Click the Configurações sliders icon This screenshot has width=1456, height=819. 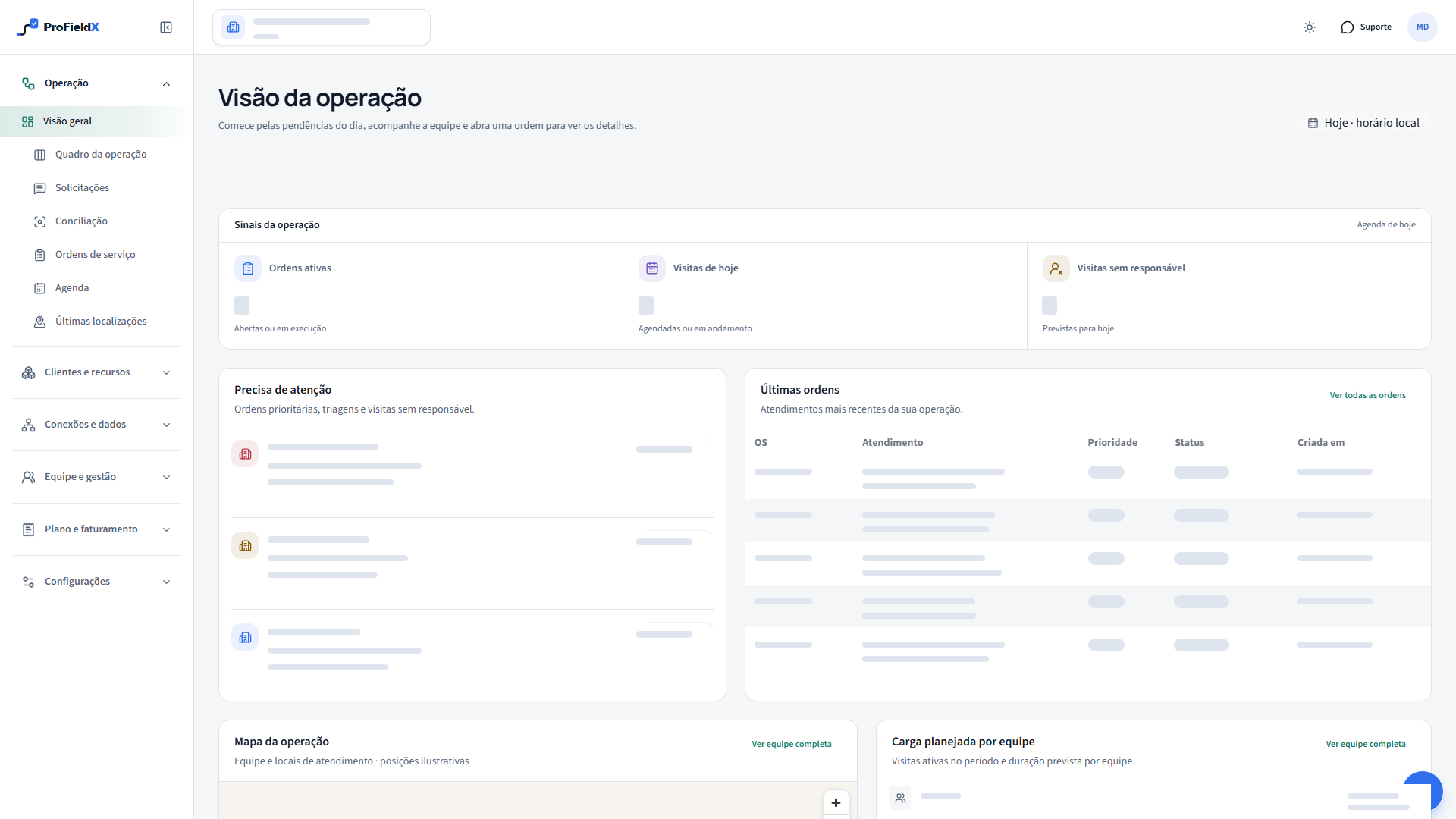point(29,582)
